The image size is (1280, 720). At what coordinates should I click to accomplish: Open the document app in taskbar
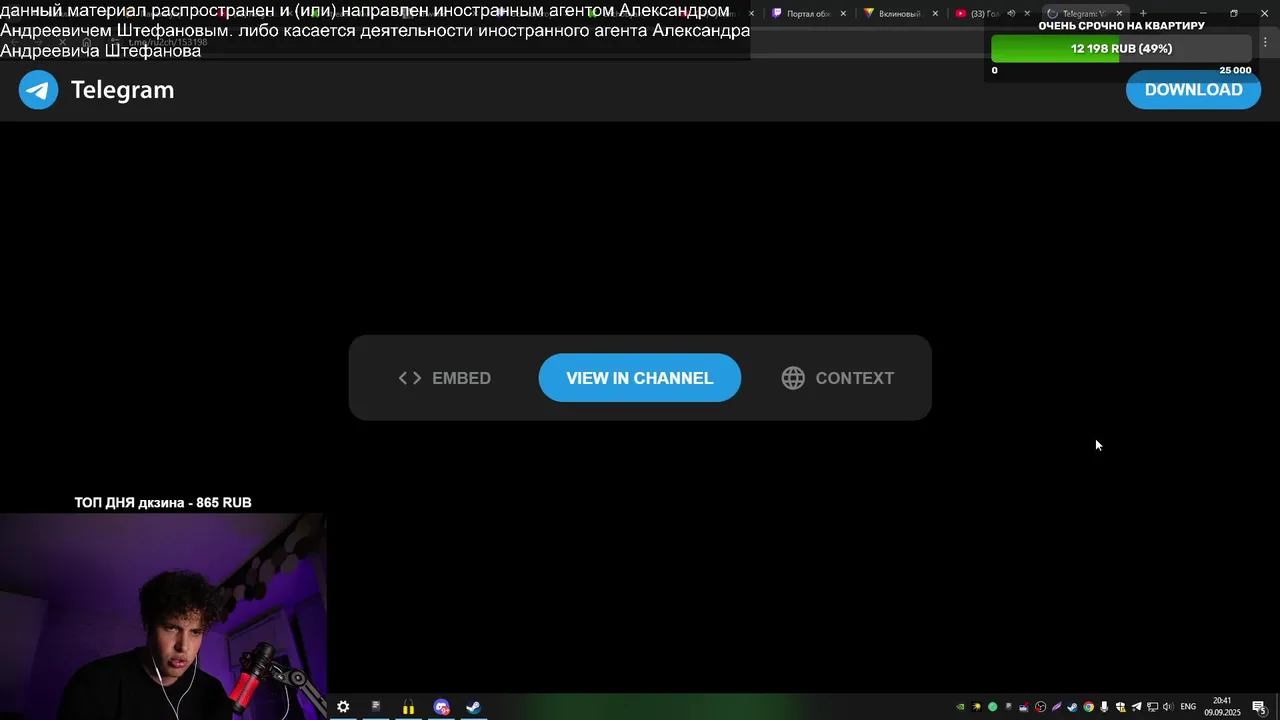coord(376,707)
